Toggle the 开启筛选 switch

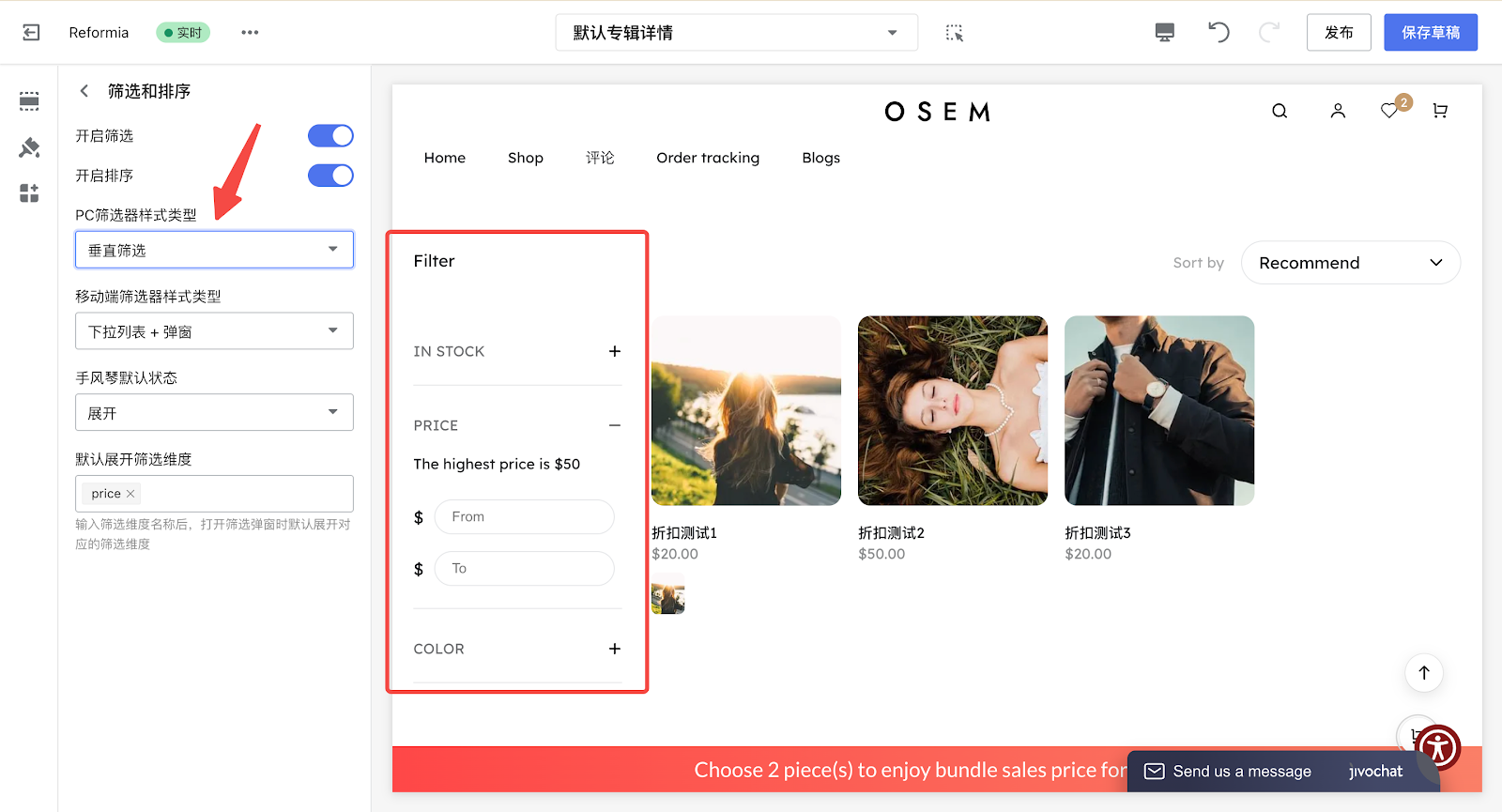coord(330,136)
